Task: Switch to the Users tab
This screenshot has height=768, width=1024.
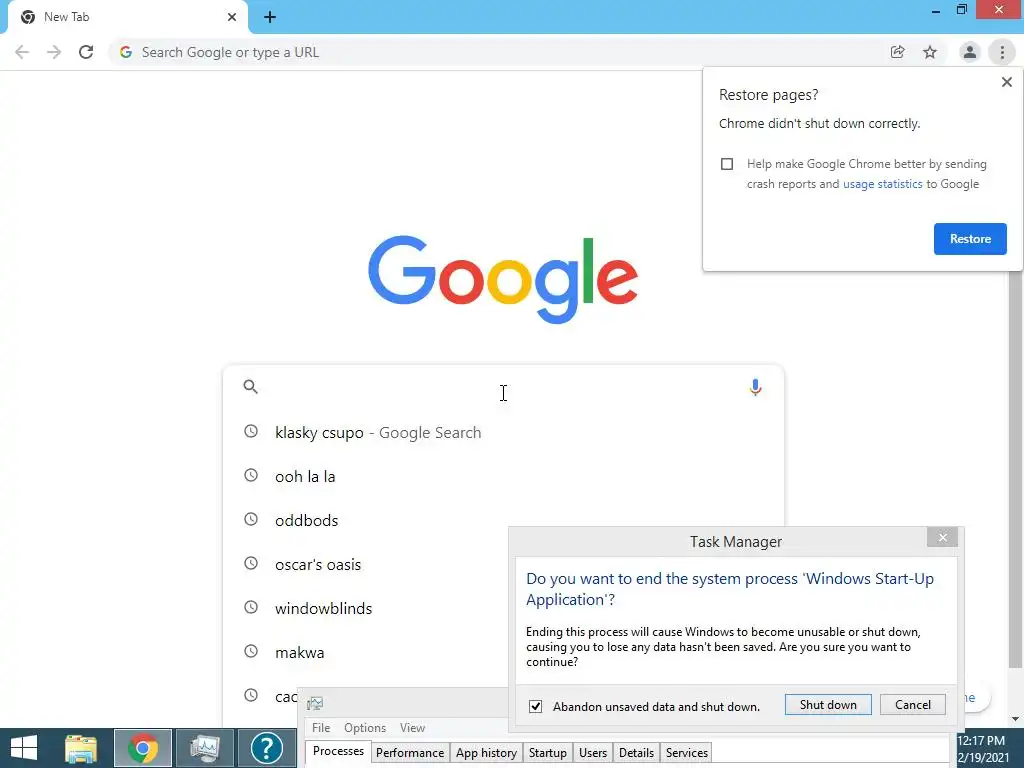Action: (x=593, y=752)
